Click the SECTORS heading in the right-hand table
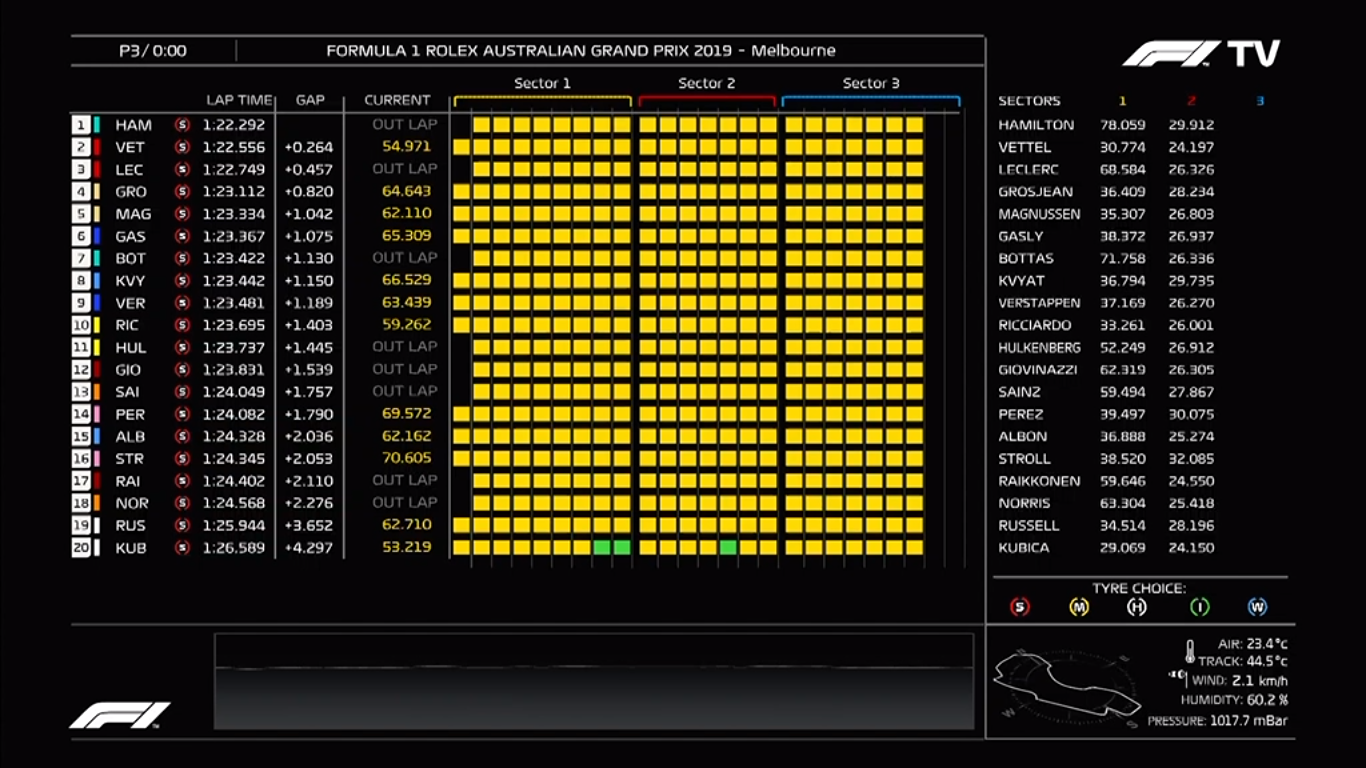 [x=1029, y=101]
